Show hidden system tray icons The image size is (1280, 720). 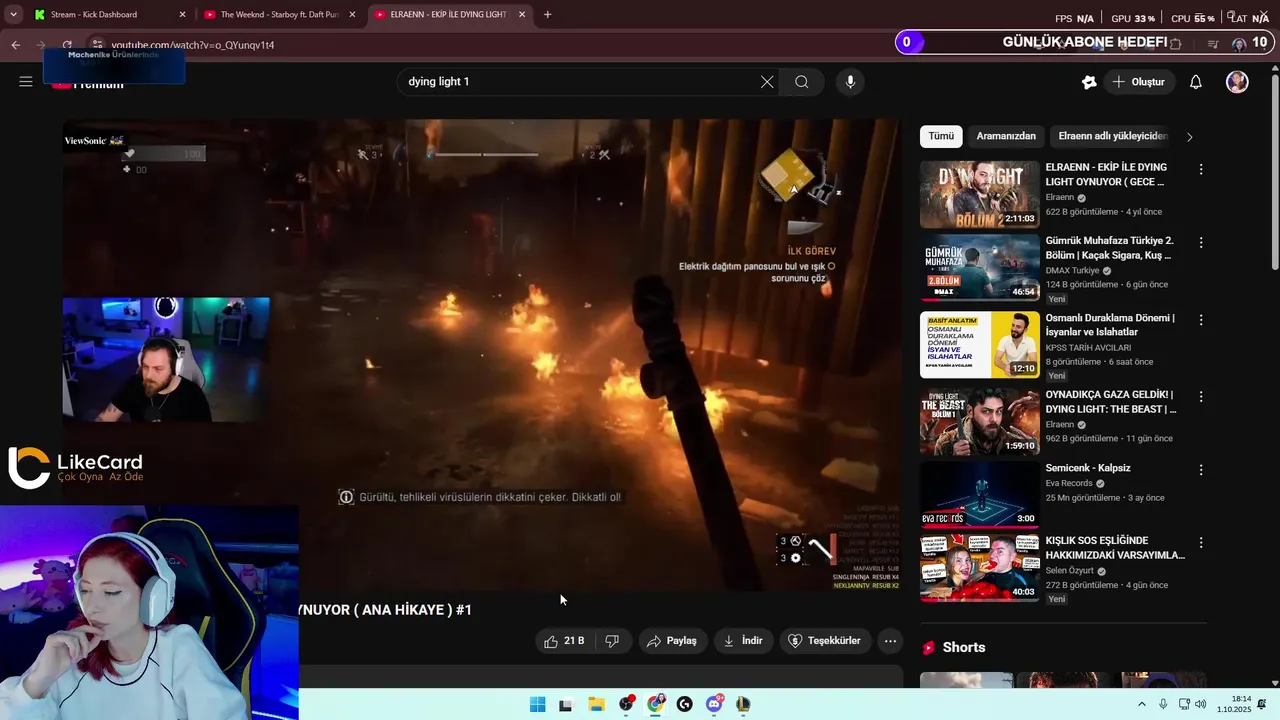(1141, 704)
